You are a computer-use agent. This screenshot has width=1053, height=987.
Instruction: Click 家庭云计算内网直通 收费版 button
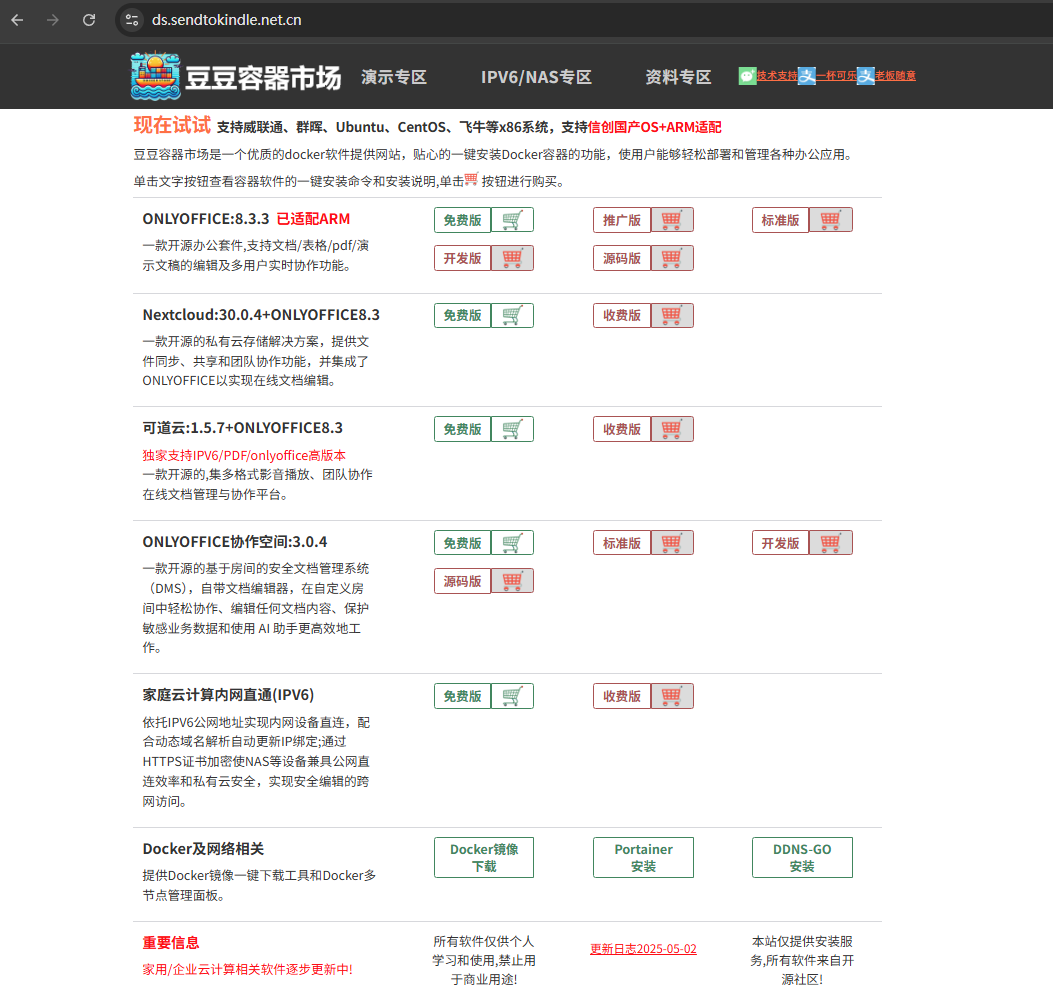(622, 696)
